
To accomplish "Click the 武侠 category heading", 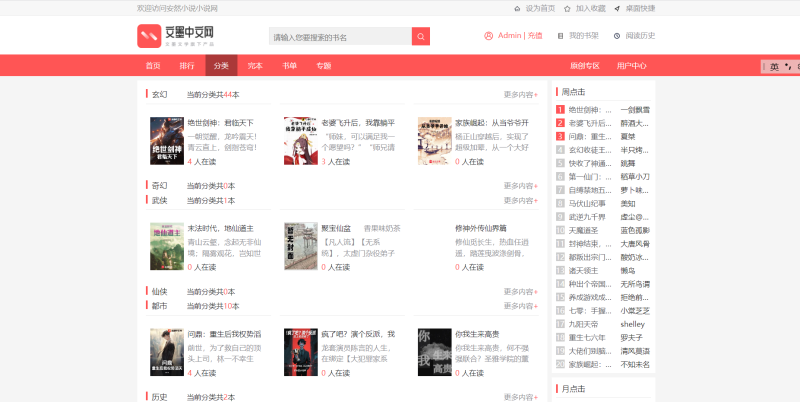I will pyautogui.click(x=159, y=200).
